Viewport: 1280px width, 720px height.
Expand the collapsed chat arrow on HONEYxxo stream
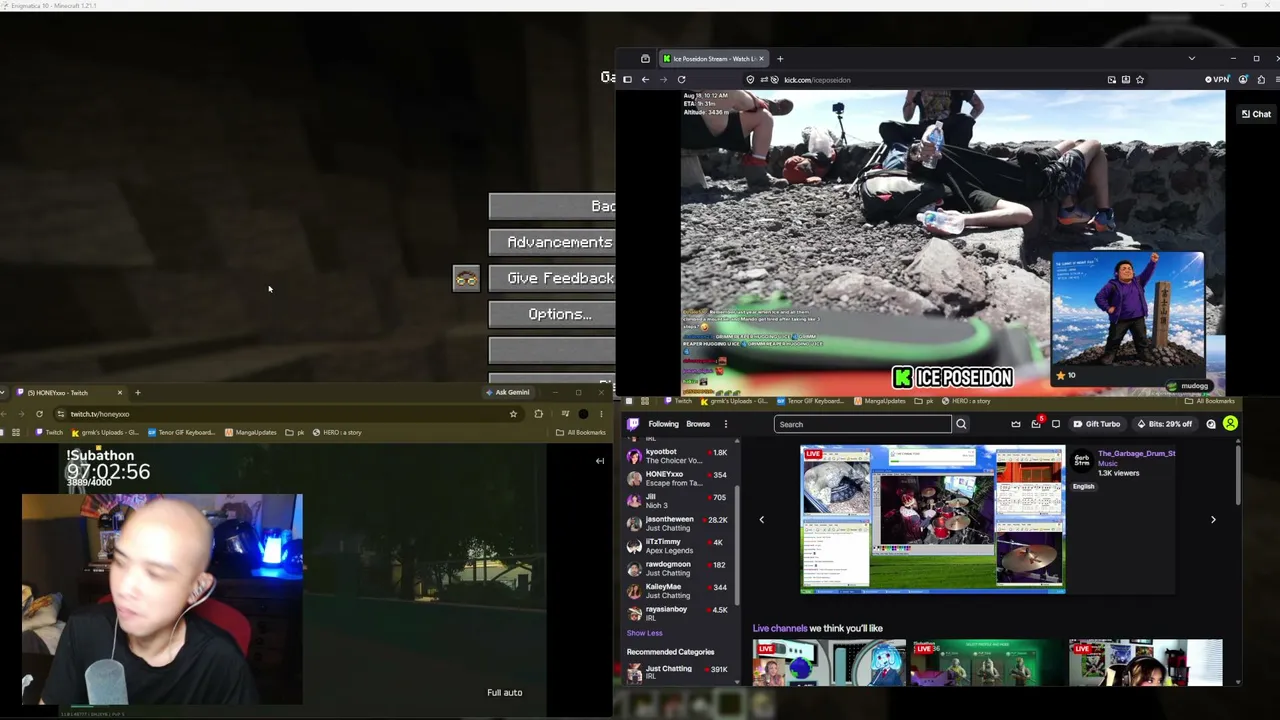point(599,461)
